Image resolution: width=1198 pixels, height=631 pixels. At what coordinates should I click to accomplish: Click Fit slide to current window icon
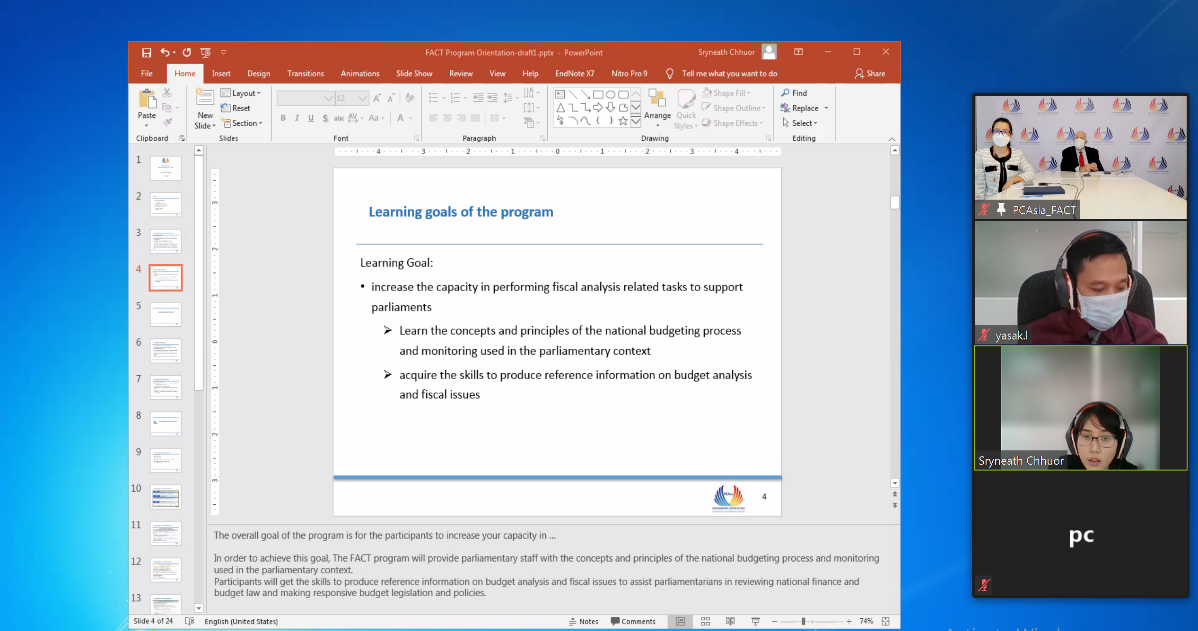(x=886, y=622)
